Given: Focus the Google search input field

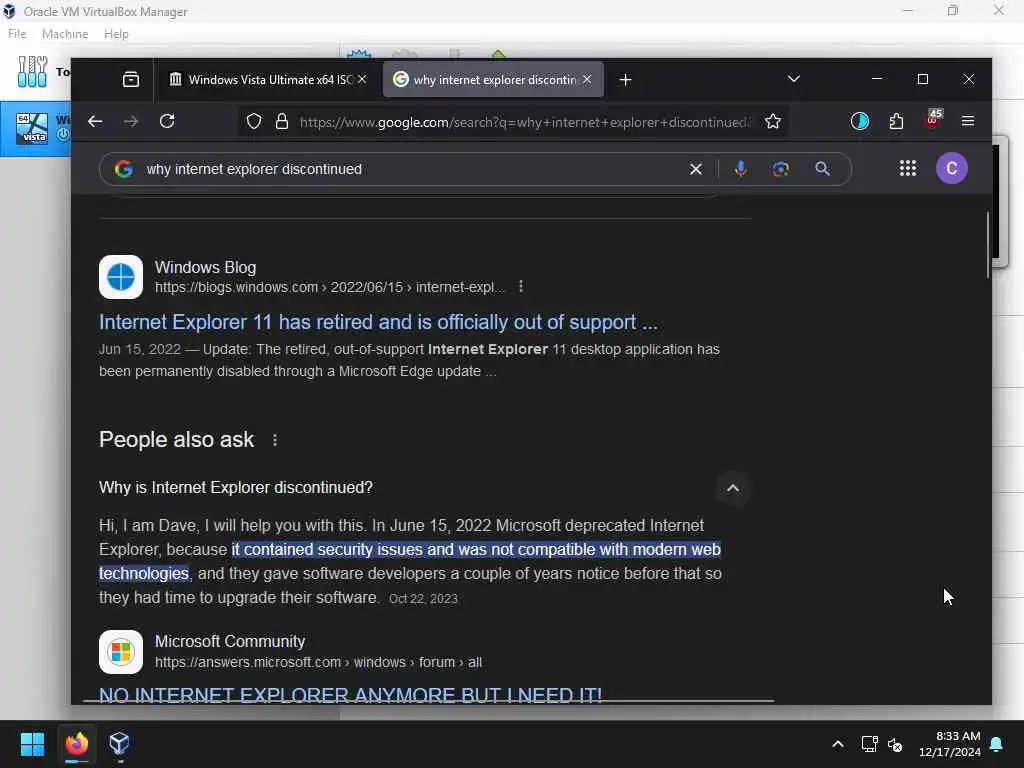Looking at the screenshot, I should click(413, 169).
